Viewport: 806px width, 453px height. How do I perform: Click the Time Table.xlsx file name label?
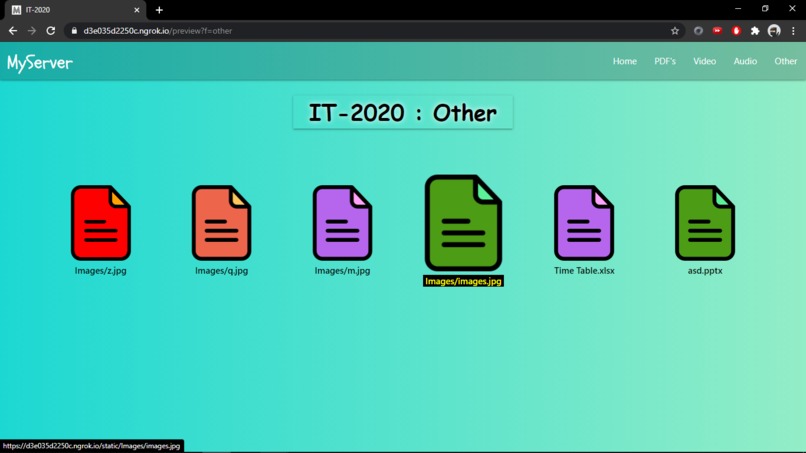click(584, 270)
